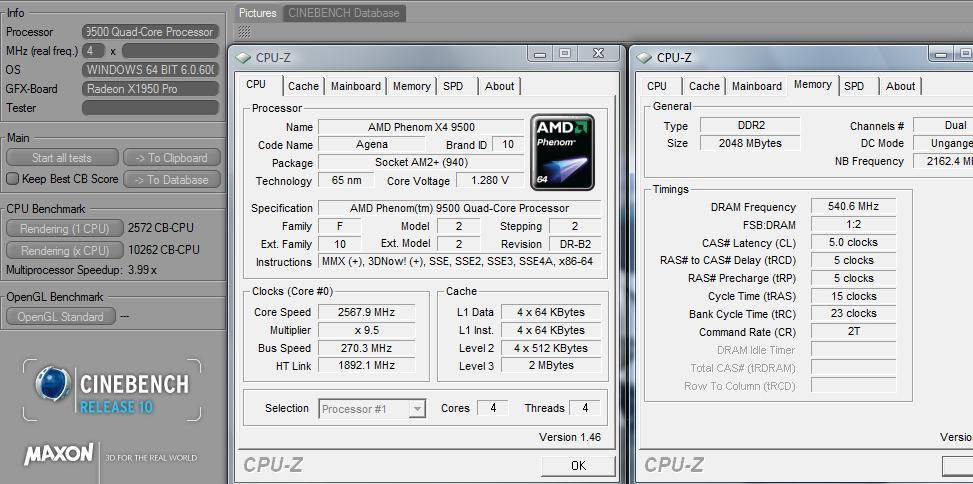Click the grid icon below the Pictures tab
Viewport: 973px width, 484px height.
245,32
